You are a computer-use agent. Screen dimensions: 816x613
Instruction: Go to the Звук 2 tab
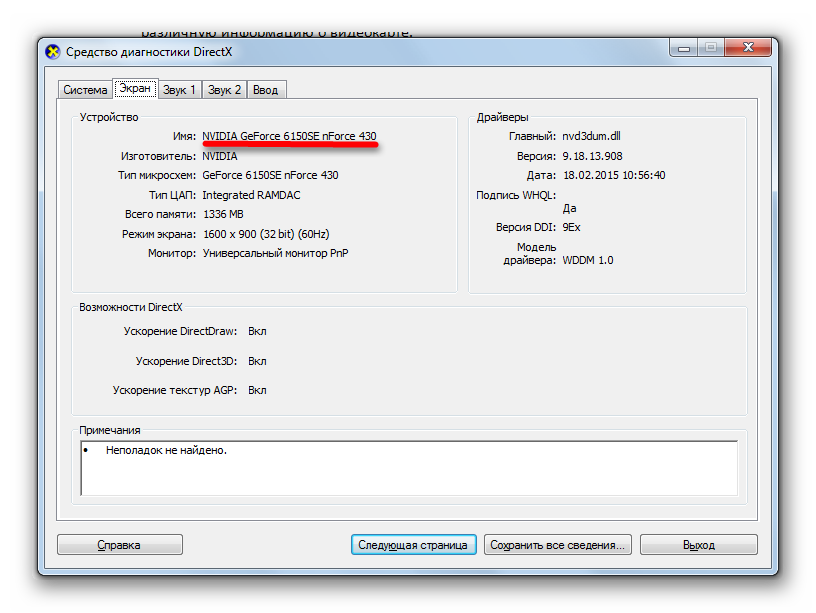point(224,90)
